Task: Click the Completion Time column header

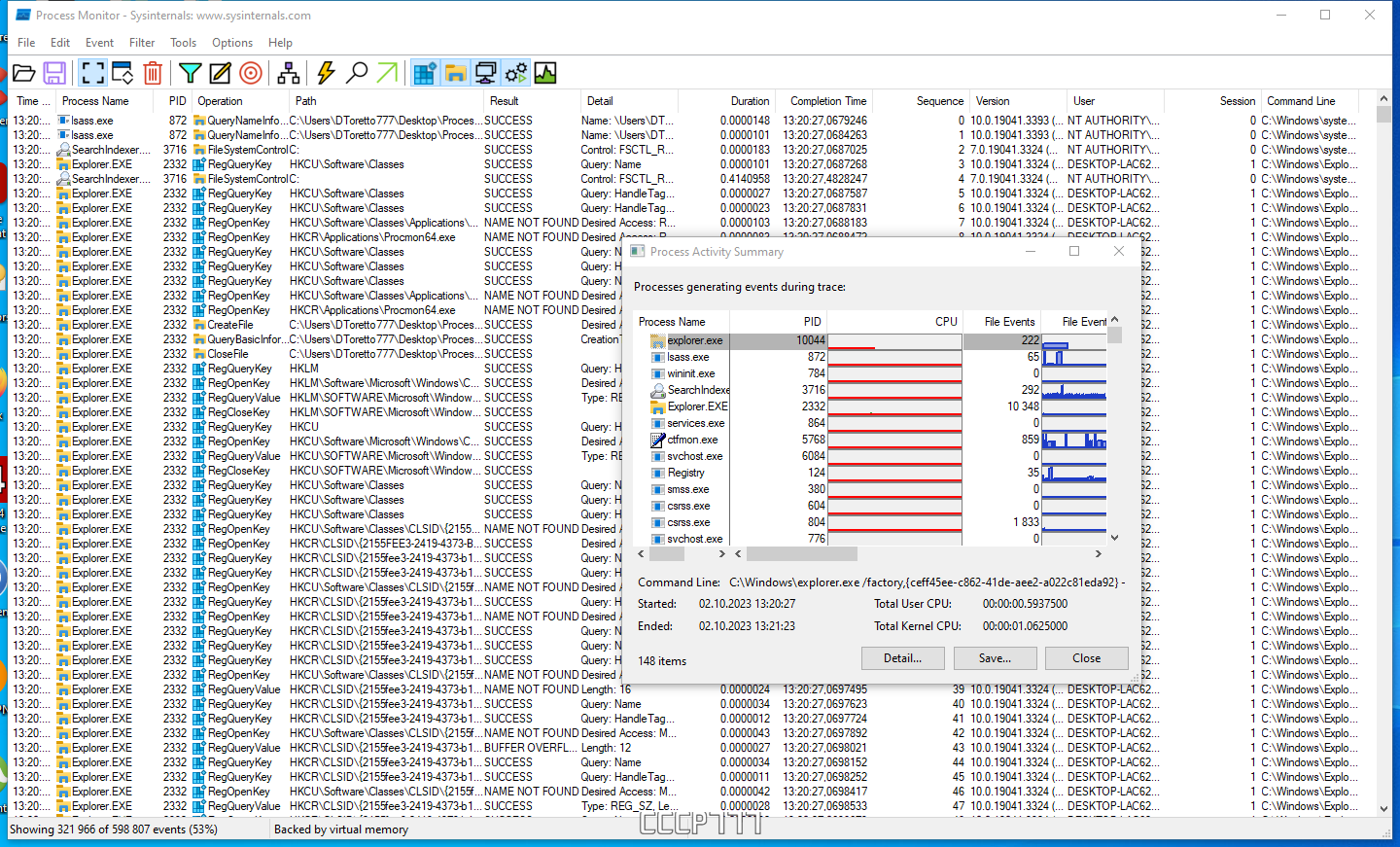Action: coord(822,101)
